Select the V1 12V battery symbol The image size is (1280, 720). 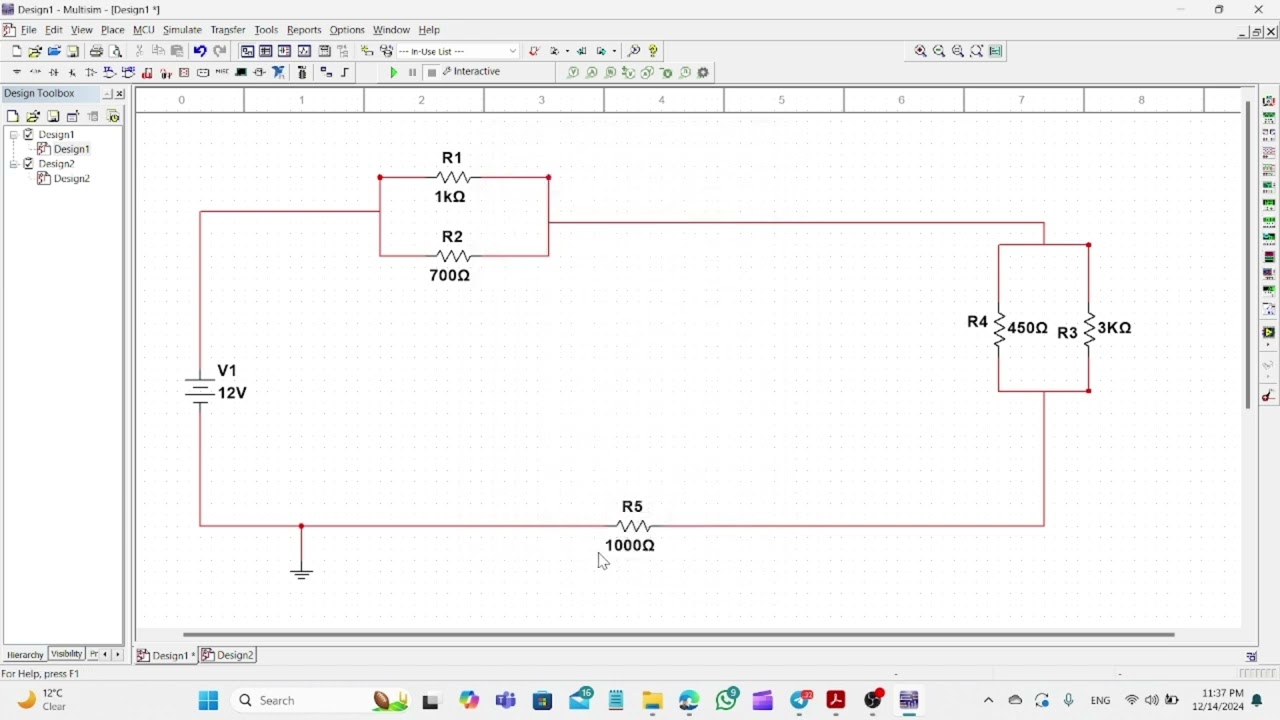pyautogui.click(x=201, y=390)
